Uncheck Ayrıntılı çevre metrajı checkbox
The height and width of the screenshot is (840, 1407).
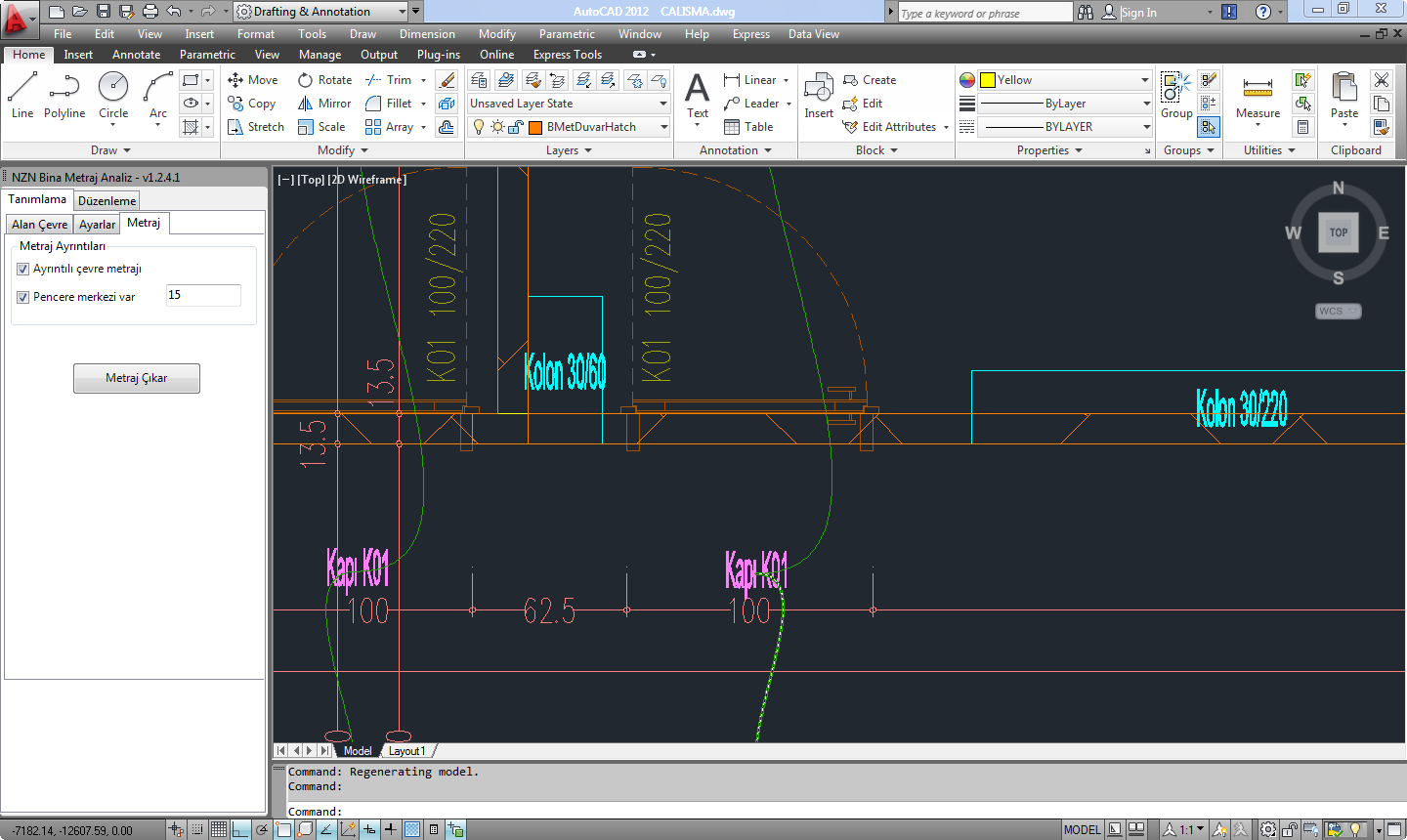(23, 270)
